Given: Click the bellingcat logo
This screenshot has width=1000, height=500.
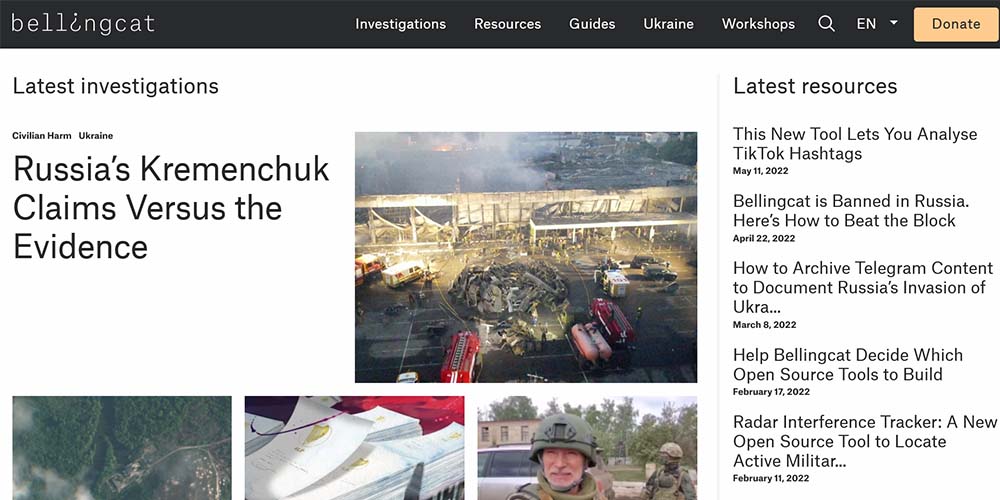Looking at the screenshot, I should coord(83,24).
